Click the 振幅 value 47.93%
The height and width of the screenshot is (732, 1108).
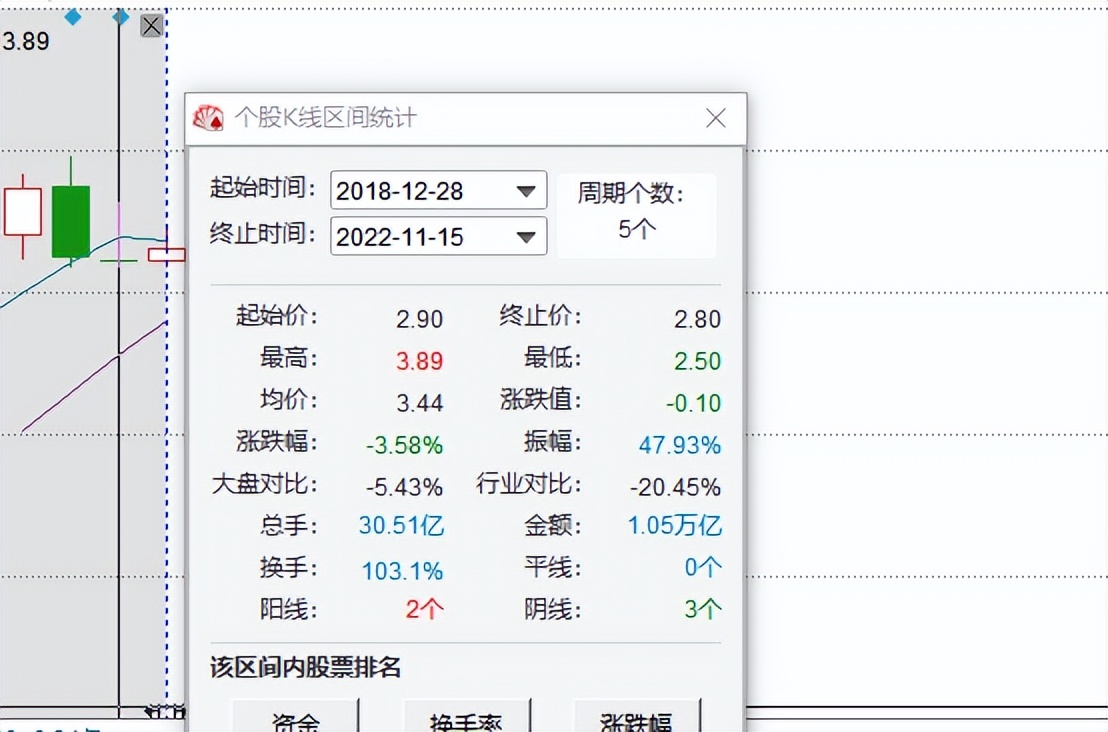pyautogui.click(x=679, y=445)
